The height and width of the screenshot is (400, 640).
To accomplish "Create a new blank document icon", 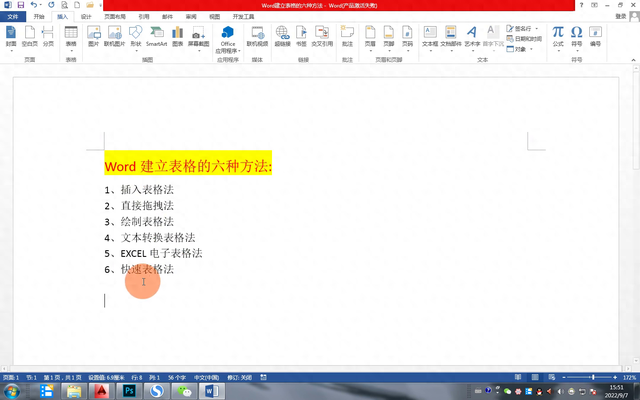I will [77, 5].
